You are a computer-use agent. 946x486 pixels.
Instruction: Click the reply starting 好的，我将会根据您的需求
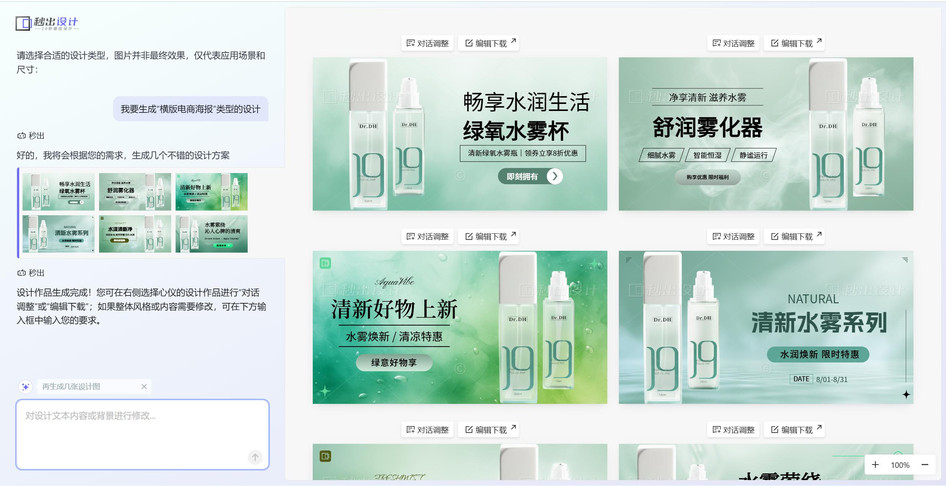[123, 155]
